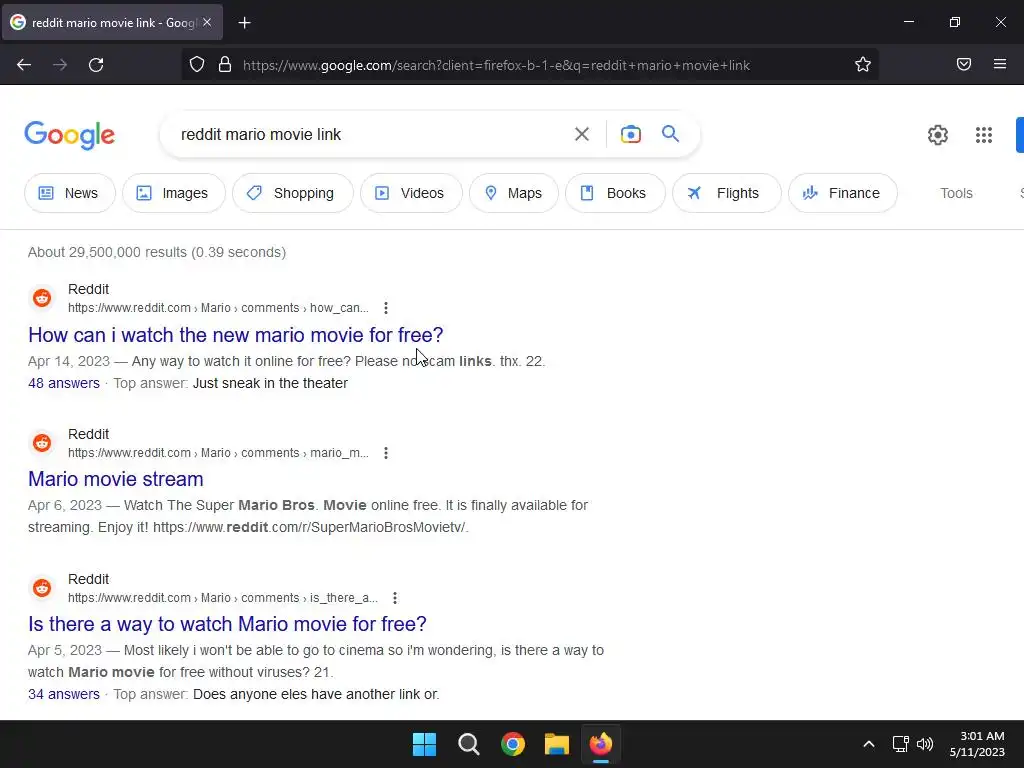Screen dimensions: 1024x768
Task: Switch to Finance results
Action: coord(843,193)
